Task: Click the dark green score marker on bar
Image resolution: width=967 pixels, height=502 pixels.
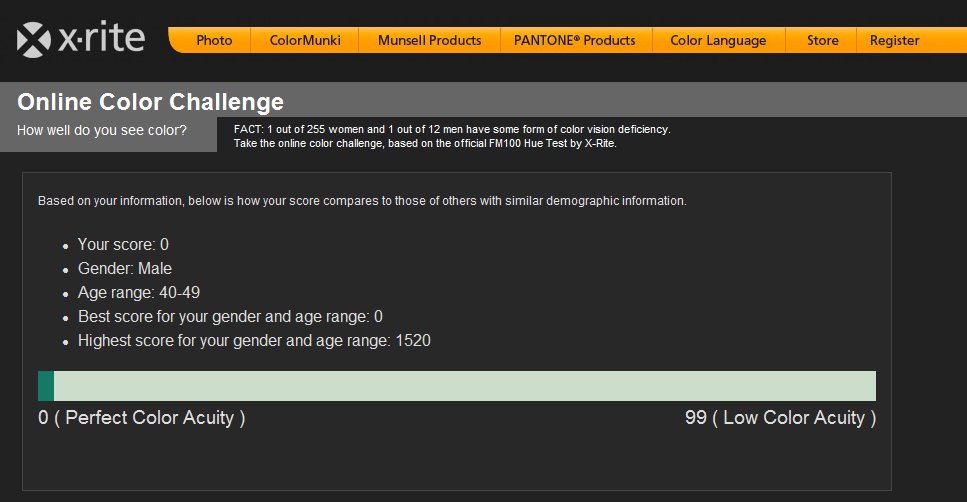Action: [46, 386]
